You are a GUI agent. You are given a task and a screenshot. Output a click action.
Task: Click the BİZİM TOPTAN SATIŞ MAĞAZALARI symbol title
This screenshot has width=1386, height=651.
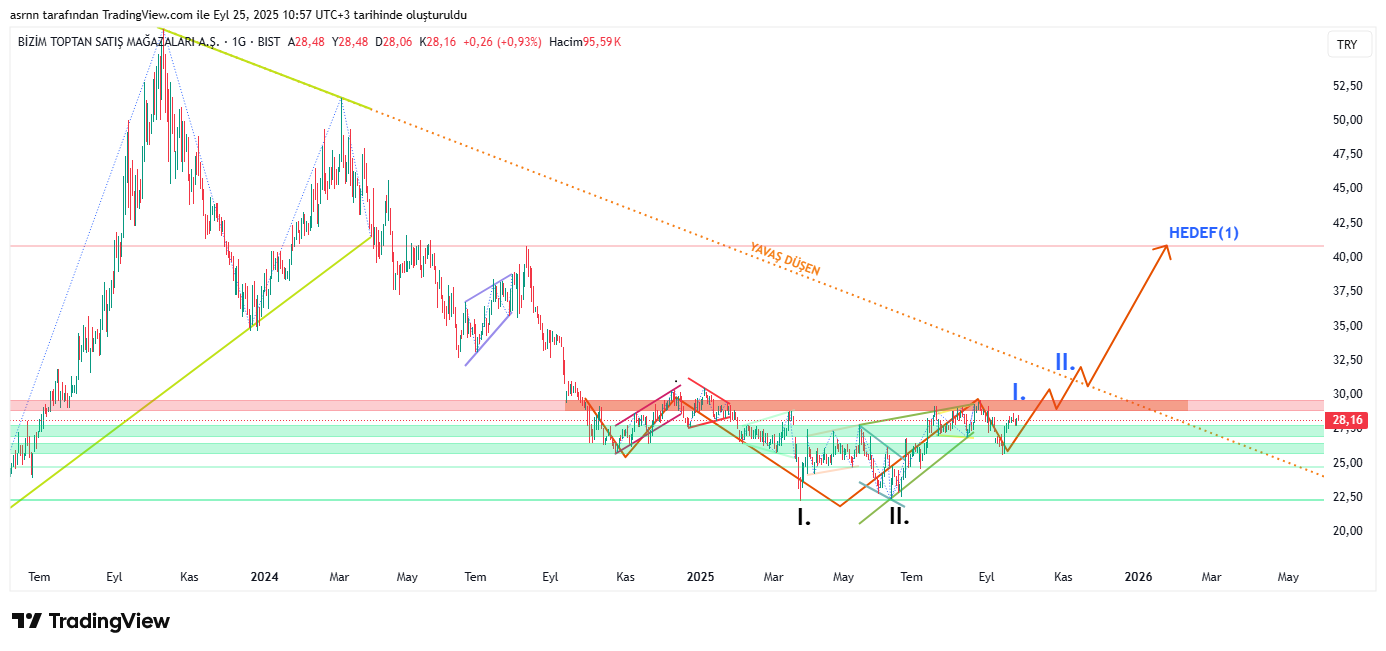[x=117, y=42]
